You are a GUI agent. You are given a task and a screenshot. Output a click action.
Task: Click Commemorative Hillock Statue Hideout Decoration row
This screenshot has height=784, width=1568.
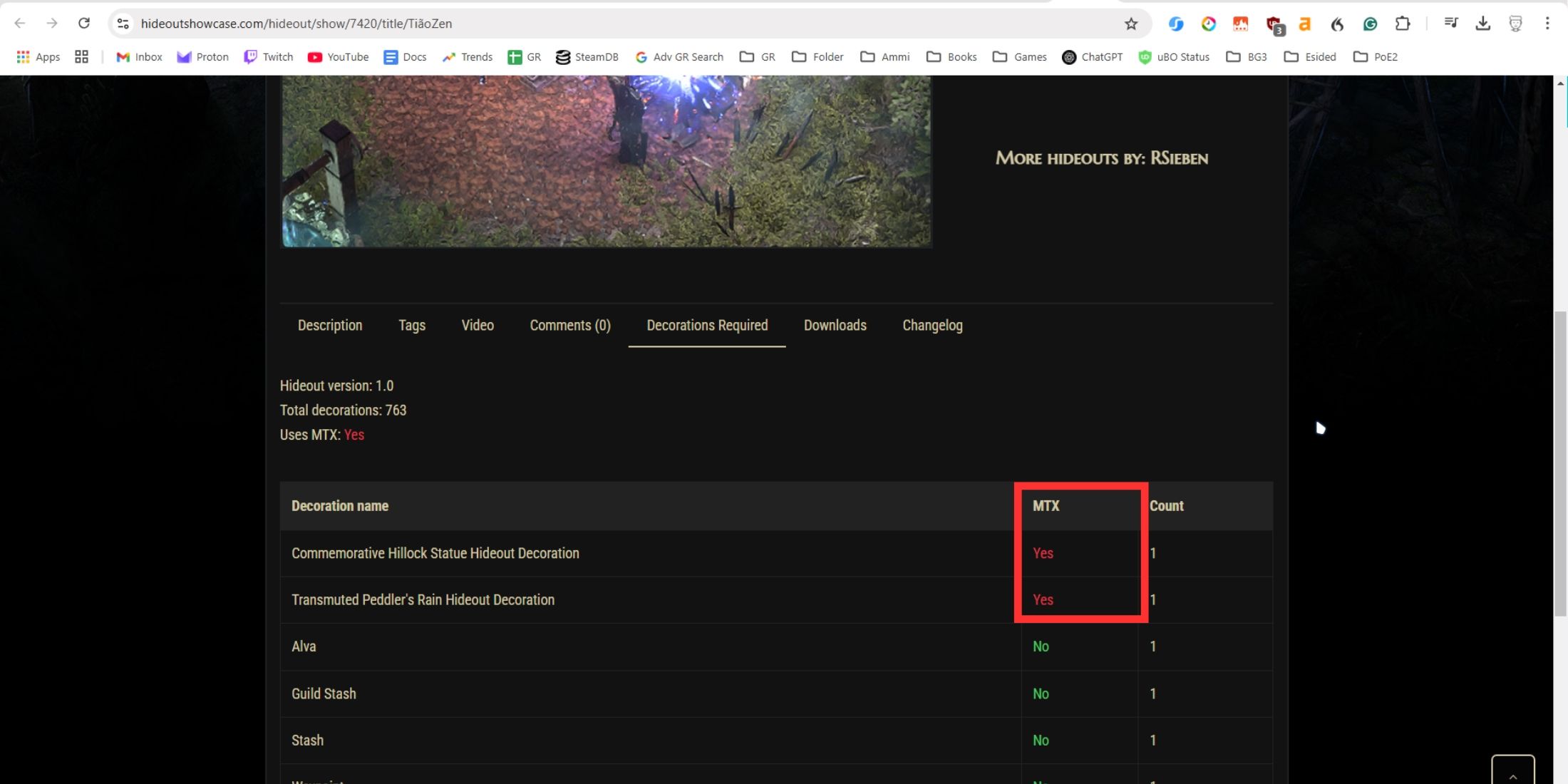click(x=776, y=553)
